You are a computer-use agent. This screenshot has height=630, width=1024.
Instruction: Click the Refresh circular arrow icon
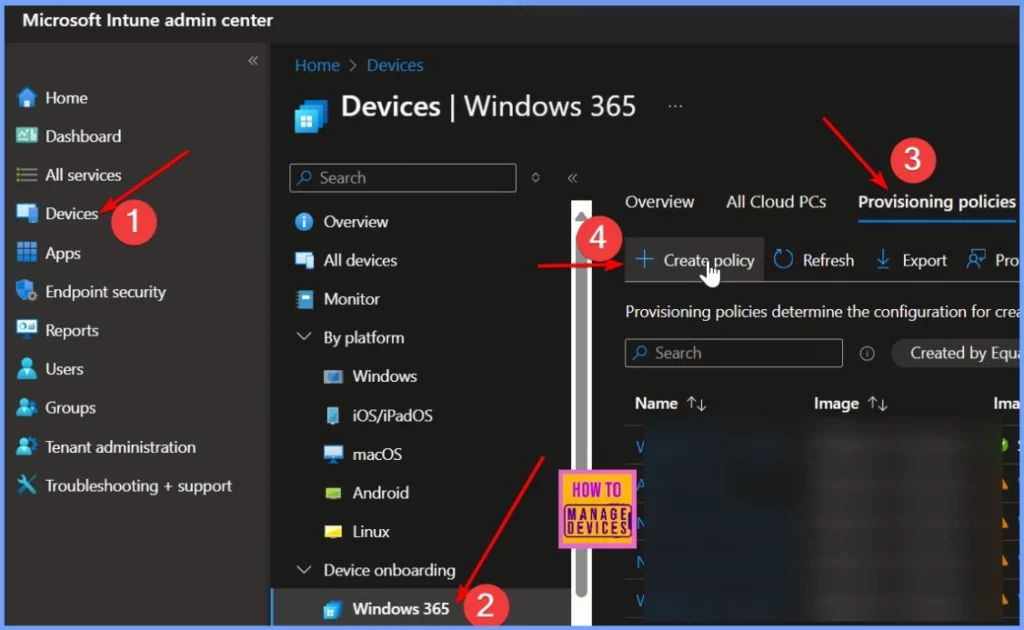point(783,260)
